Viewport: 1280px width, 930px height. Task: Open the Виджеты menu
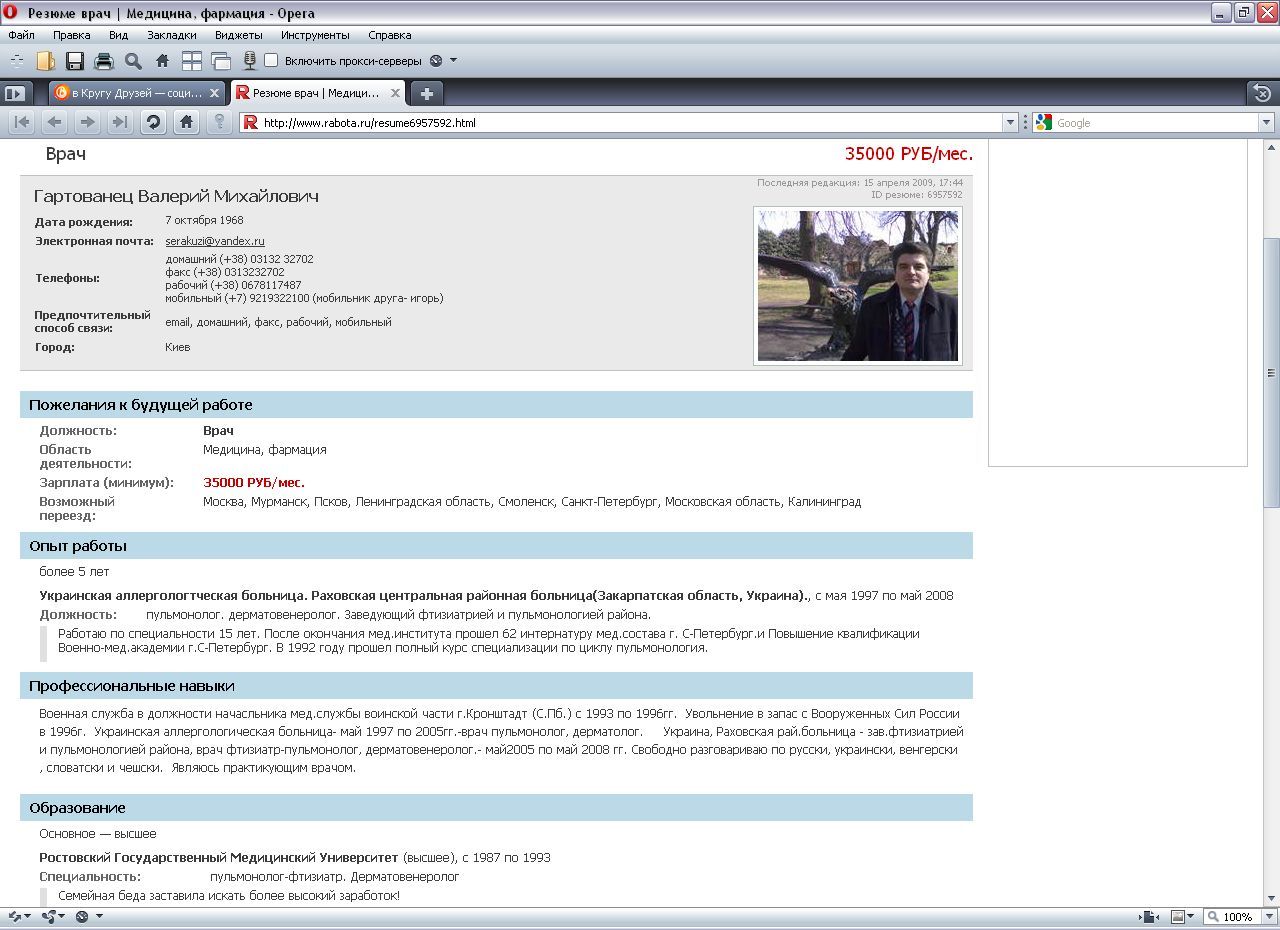(239, 35)
